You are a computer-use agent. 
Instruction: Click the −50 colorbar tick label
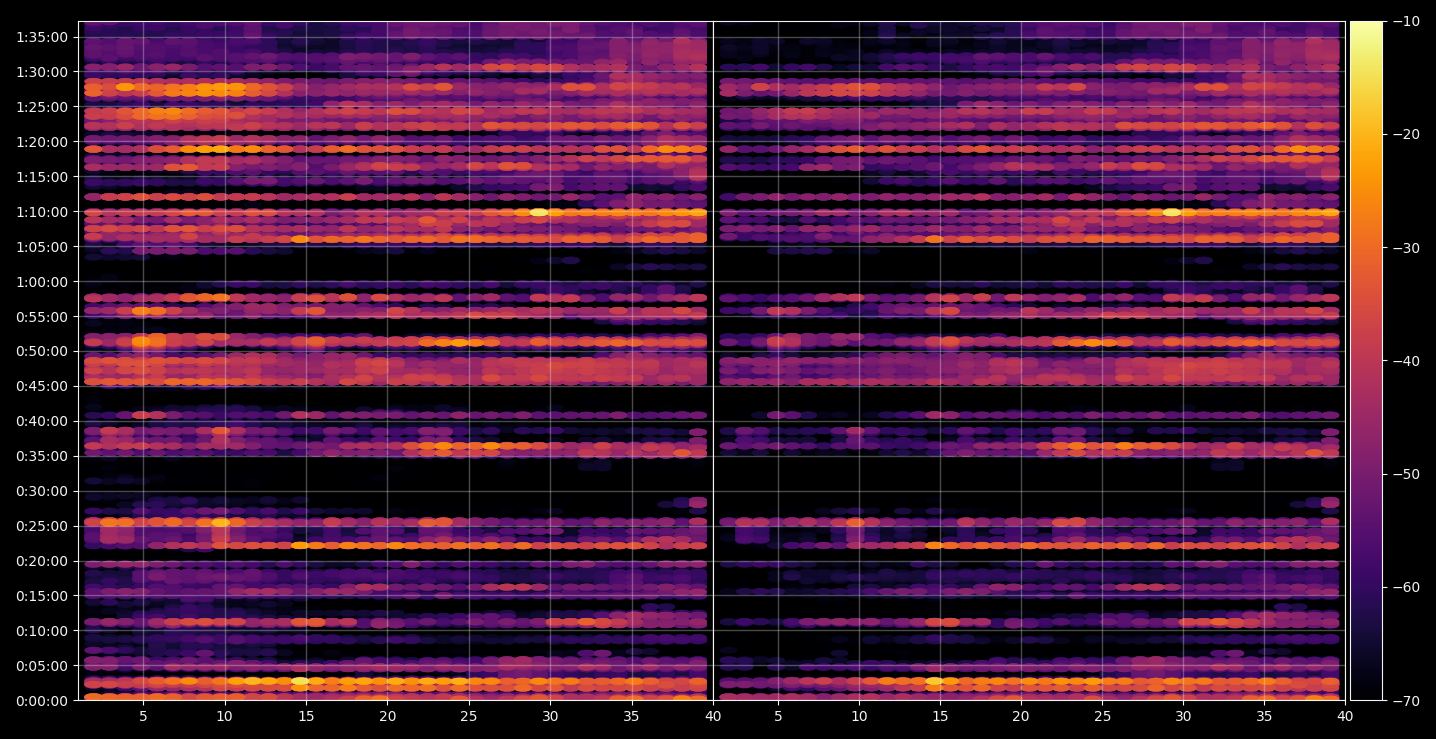pos(1406,474)
